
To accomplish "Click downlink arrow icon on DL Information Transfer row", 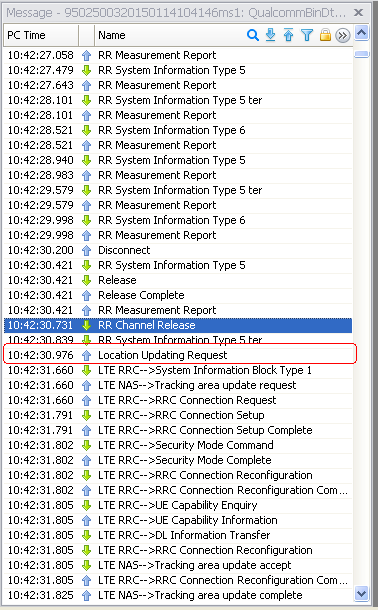I will [x=86, y=535].
